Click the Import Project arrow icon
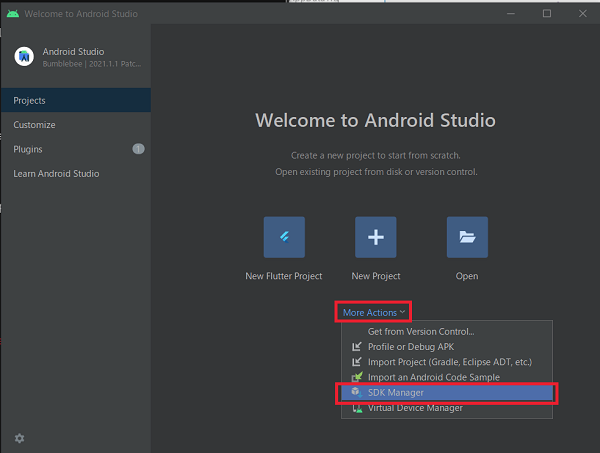This screenshot has width=600, height=453. pyautogui.click(x=357, y=362)
